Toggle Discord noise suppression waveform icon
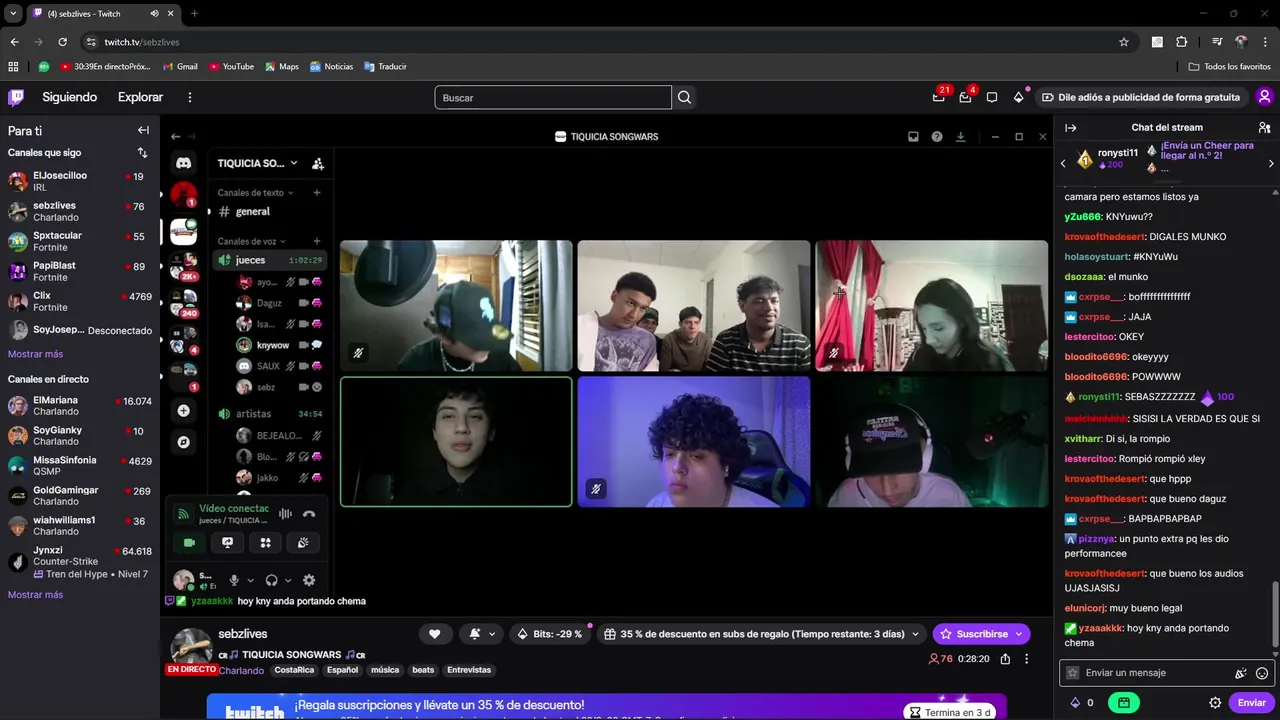This screenshot has width=1280, height=720. point(285,514)
